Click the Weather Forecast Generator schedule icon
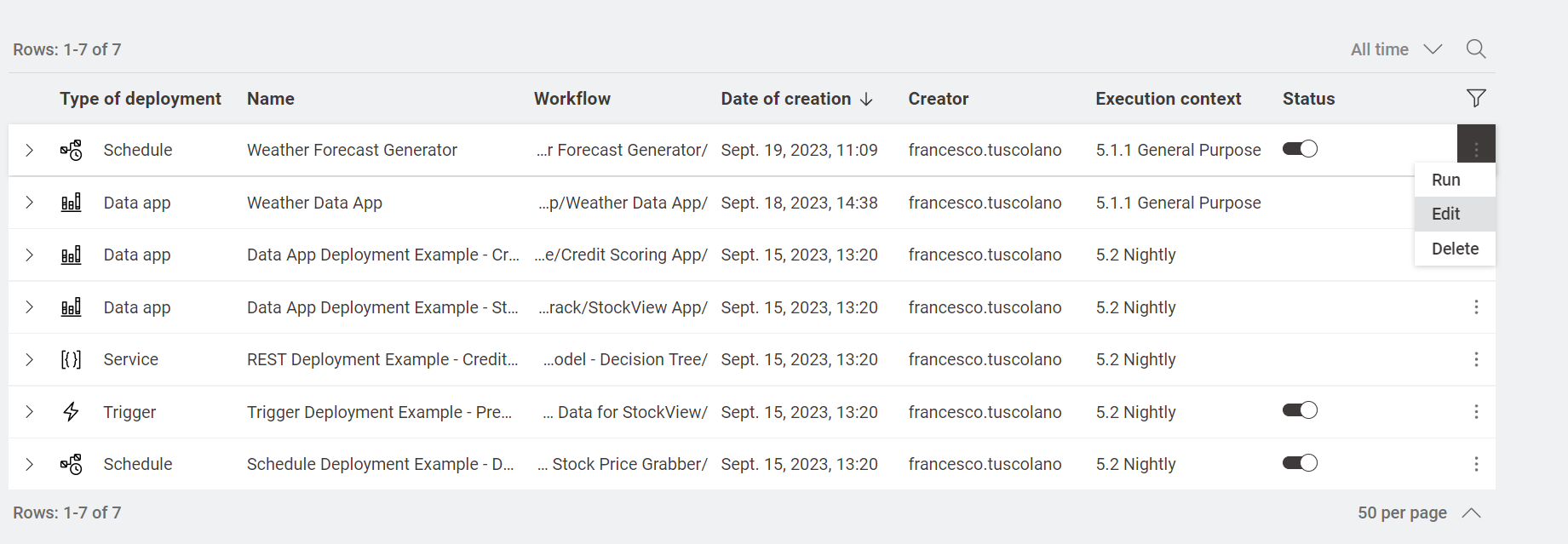This screenshot has width=1568, height=544. pyautogui.click(x=72, y=151)
